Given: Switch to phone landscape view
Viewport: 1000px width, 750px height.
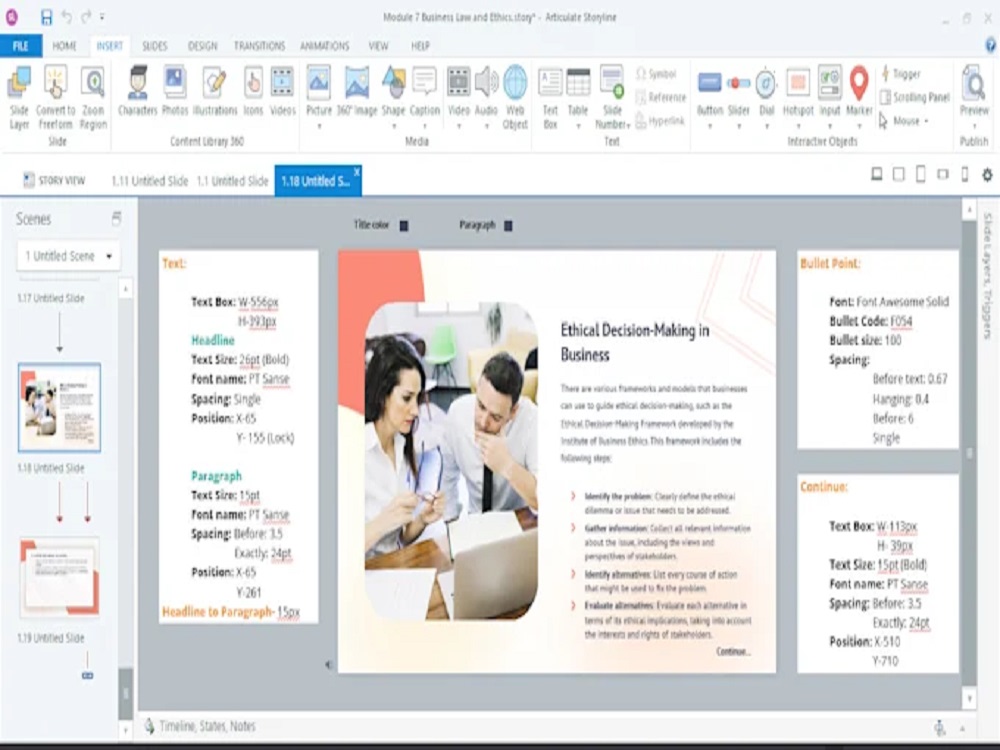Looking at the screenshot, I should 943,173.
